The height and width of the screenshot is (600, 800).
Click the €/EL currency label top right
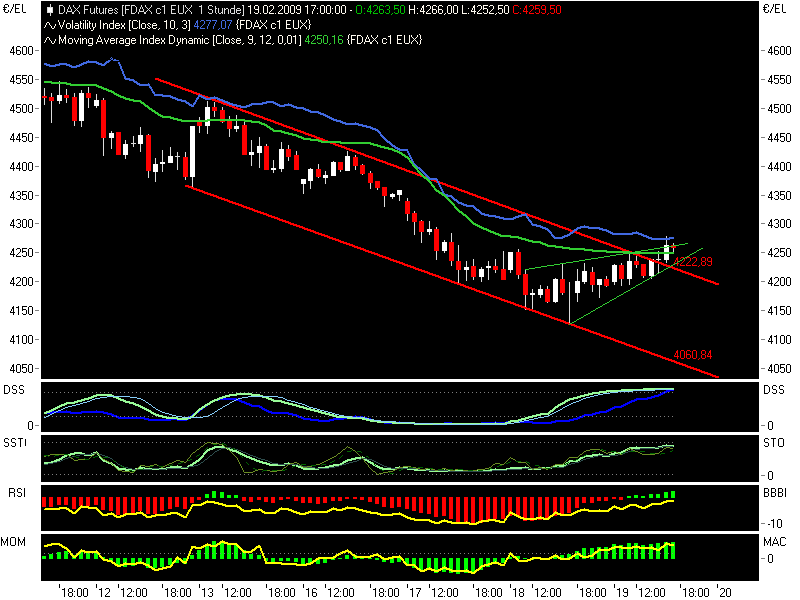click(774, 9)
